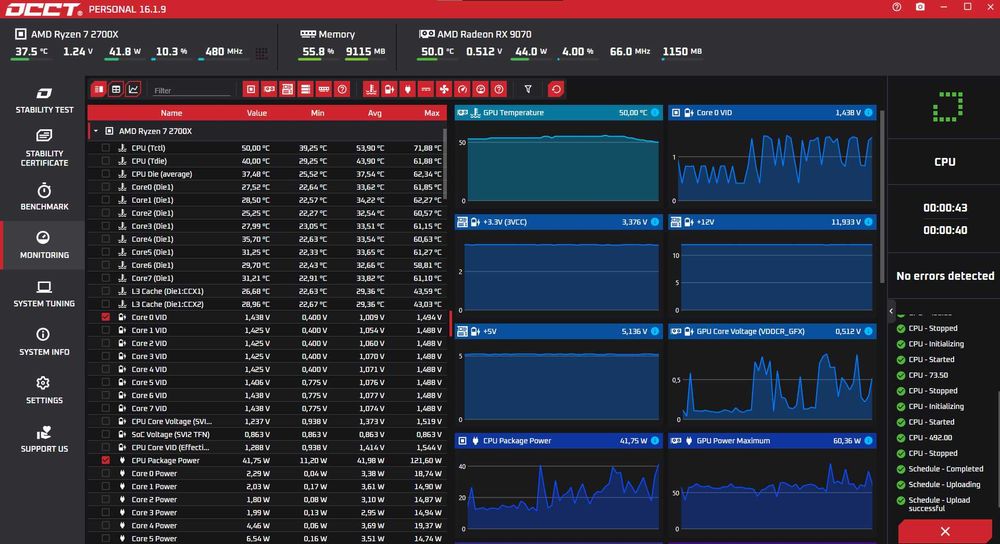
Task: Switch to split table-and-graph view
Action: point(98,89)
